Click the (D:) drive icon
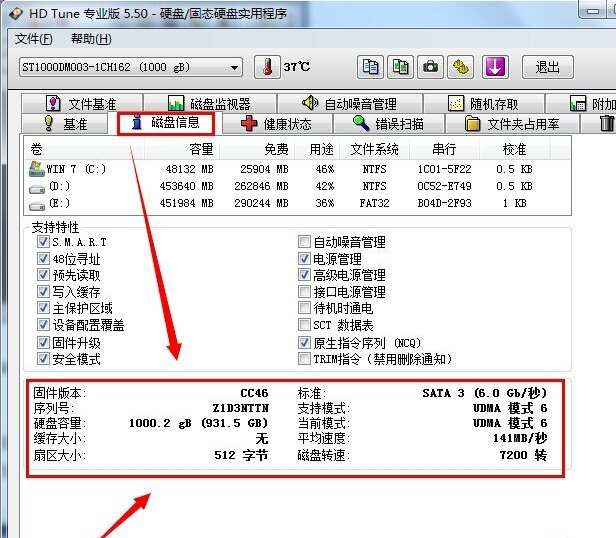 tap(37, 190)
